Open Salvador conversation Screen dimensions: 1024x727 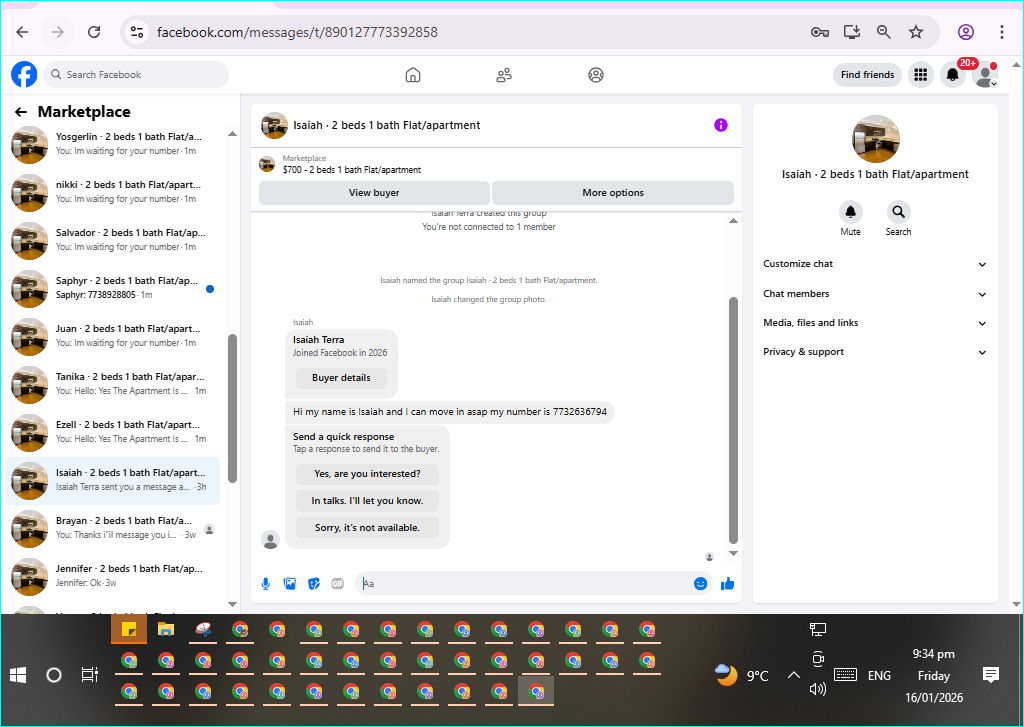tap(112, 240)
